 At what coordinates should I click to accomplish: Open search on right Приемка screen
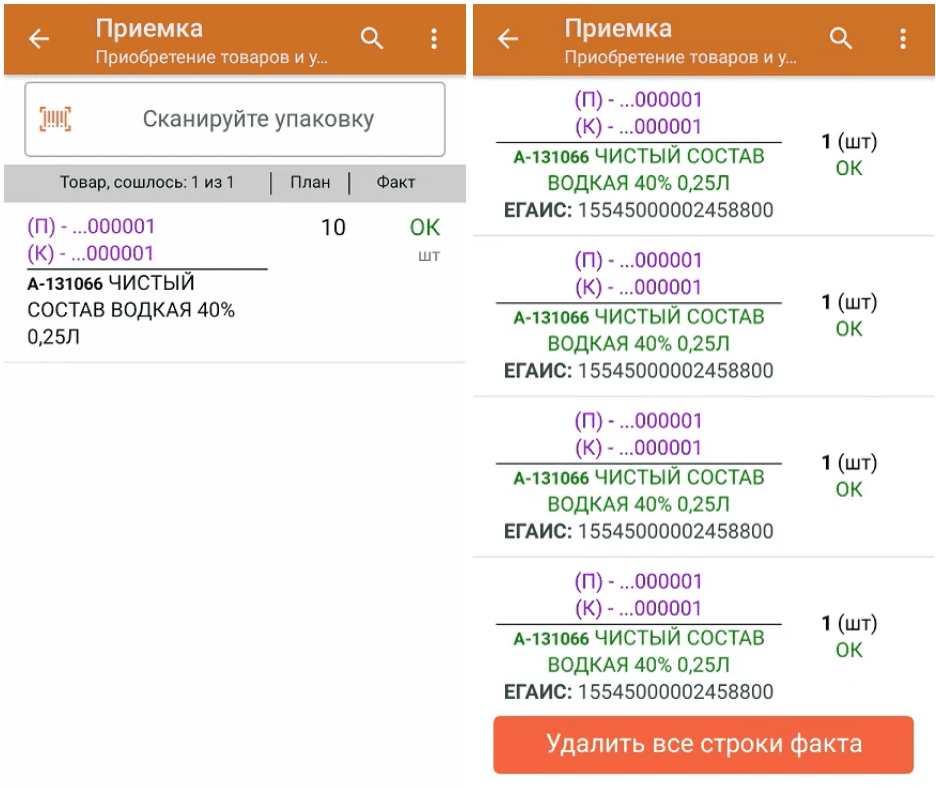tap(842, 39)
